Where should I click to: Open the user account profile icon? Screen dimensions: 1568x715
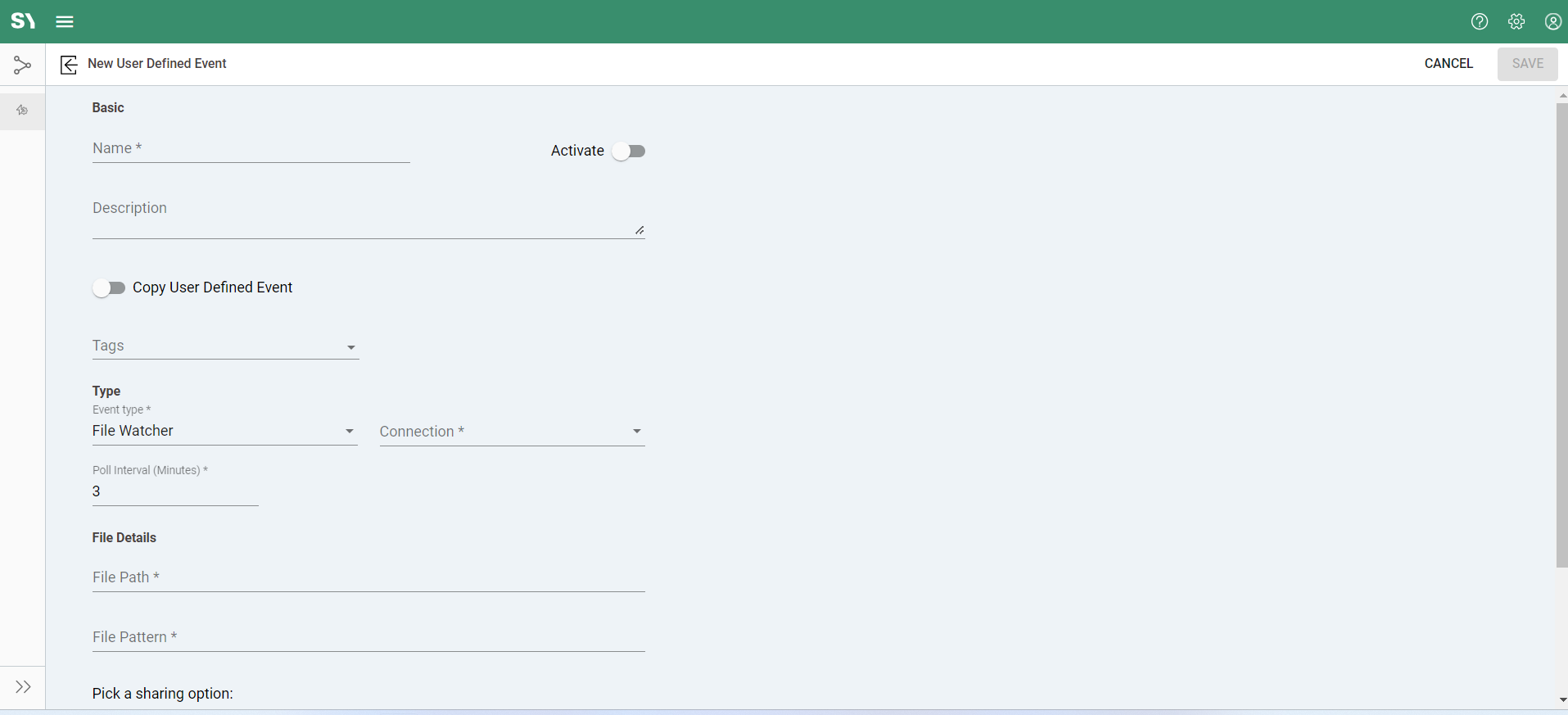(x=1552, y=21)
